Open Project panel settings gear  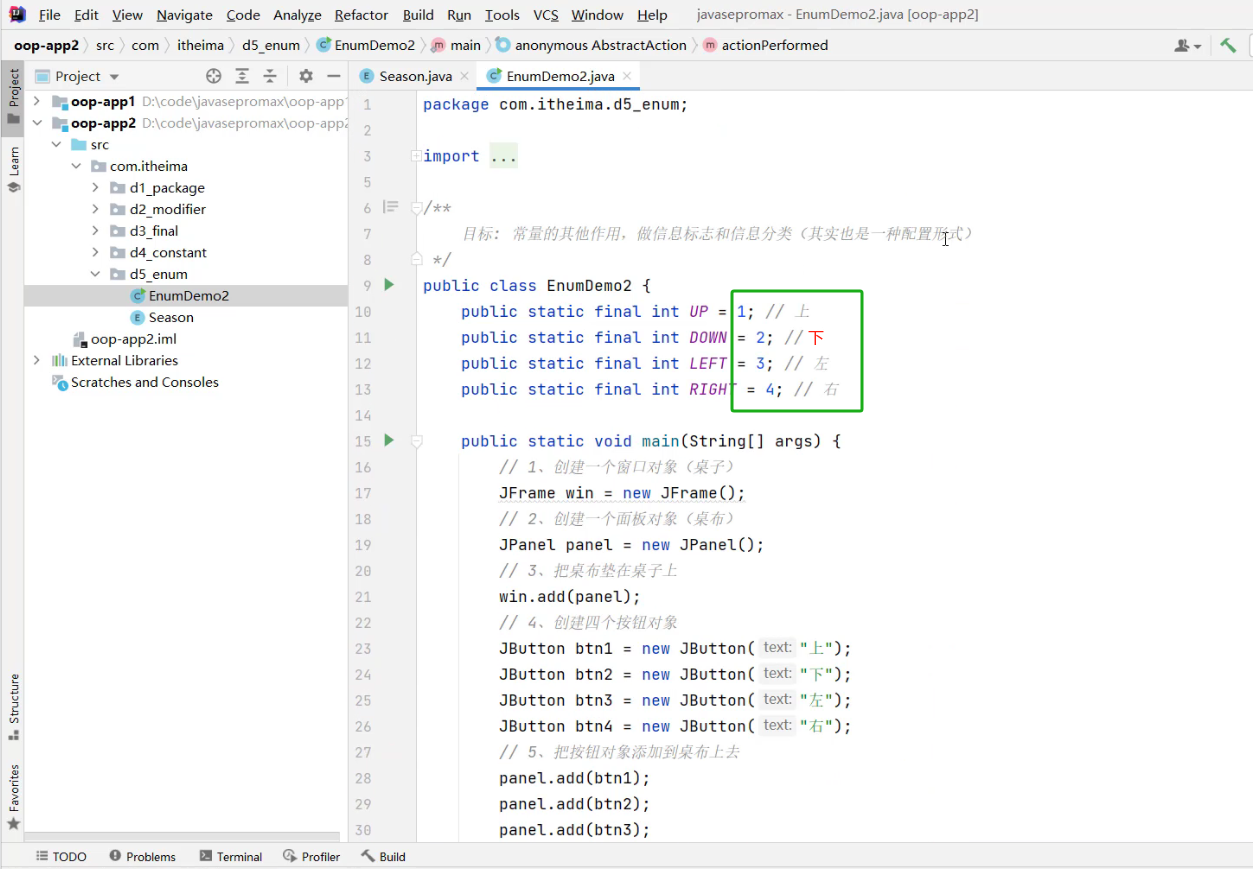pyautogui.click(x=306, y=76)
